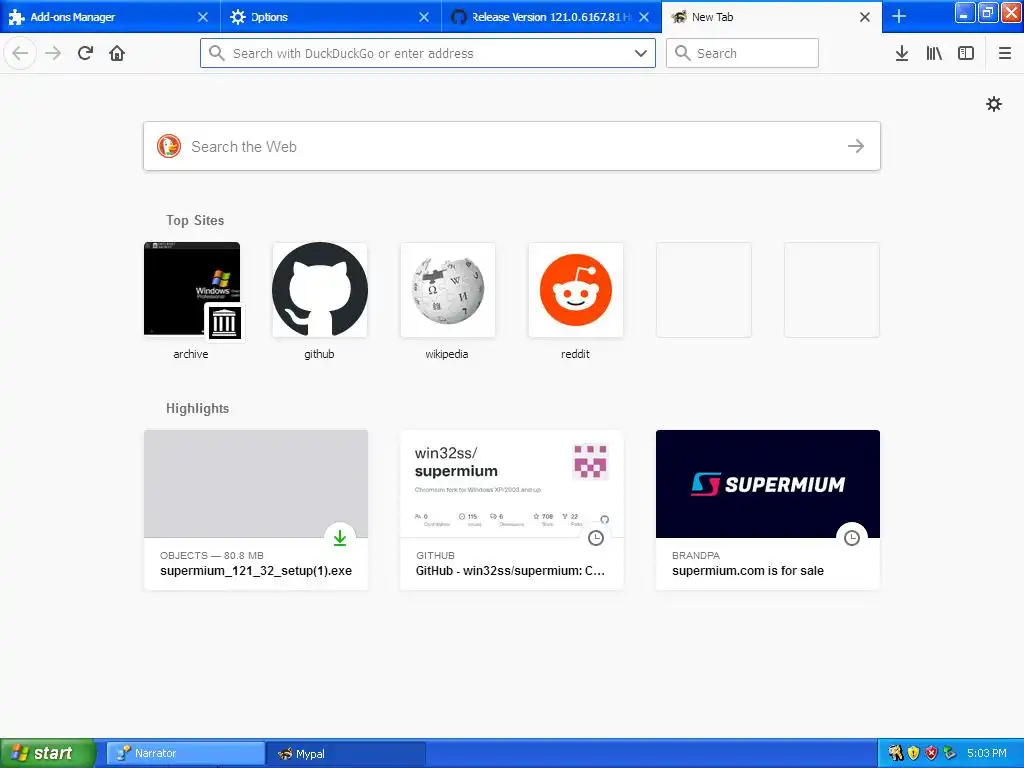Close the Options tab
Image resolution: width=1024 pixels, height=768 pixels.
tap(424, 17)
